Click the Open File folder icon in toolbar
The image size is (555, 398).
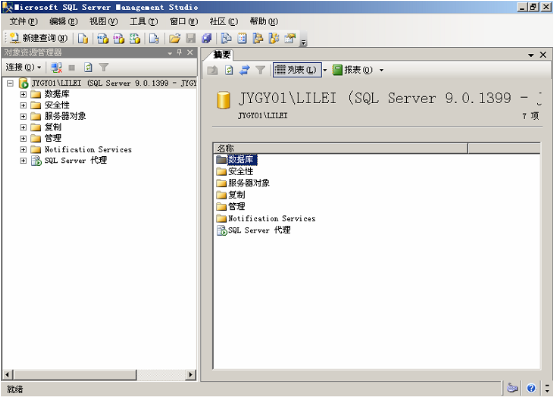coord(174,38)
